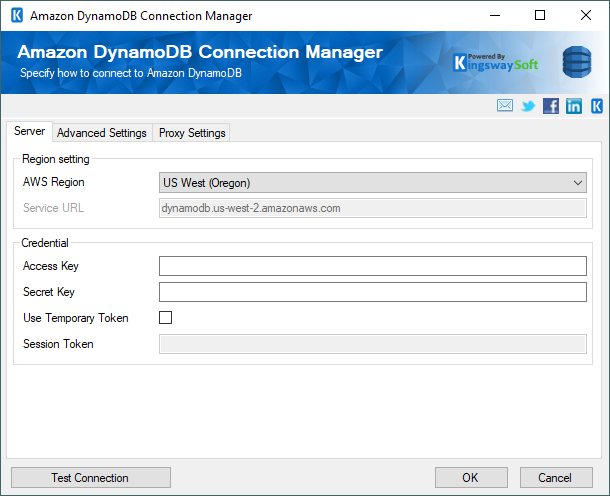Switch to the Advanced Settings tab
The width and height of the screenshot is (610, 496).
pyautogui.click(x=102, y=133)
